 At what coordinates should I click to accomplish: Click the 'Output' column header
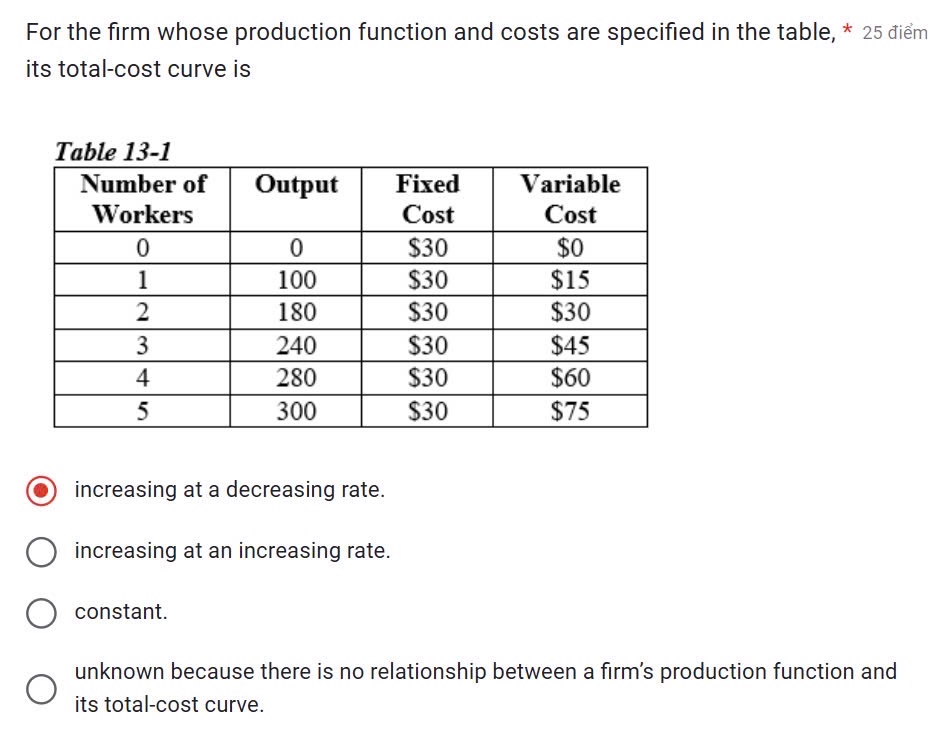[297, 184]
